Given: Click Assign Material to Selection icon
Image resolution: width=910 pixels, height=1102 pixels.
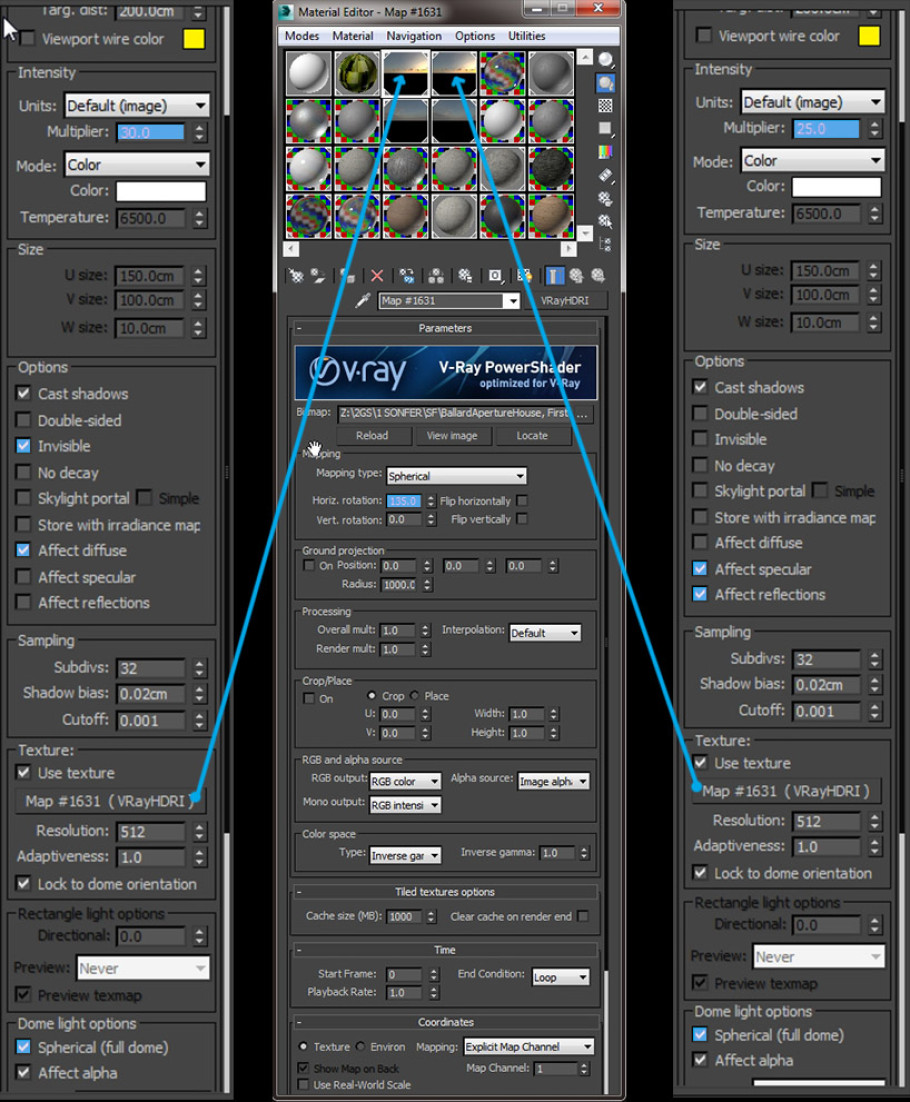Looking at the screenshot, I should coord(346,276).
